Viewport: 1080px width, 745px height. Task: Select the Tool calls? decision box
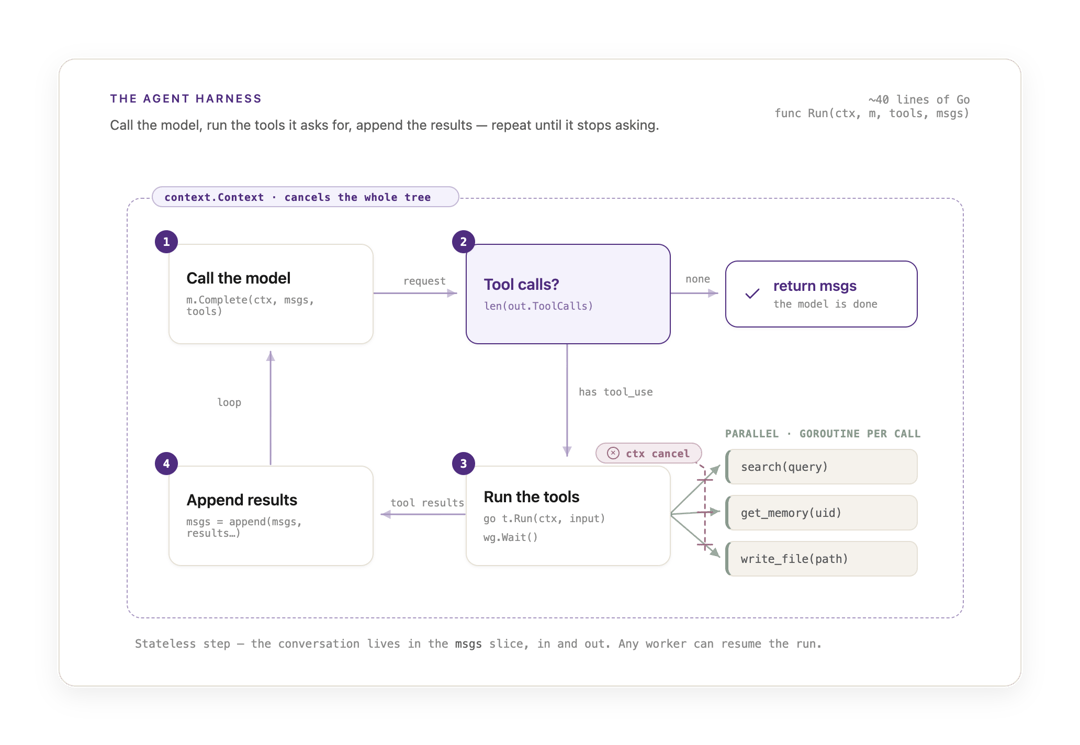[568, 294]
